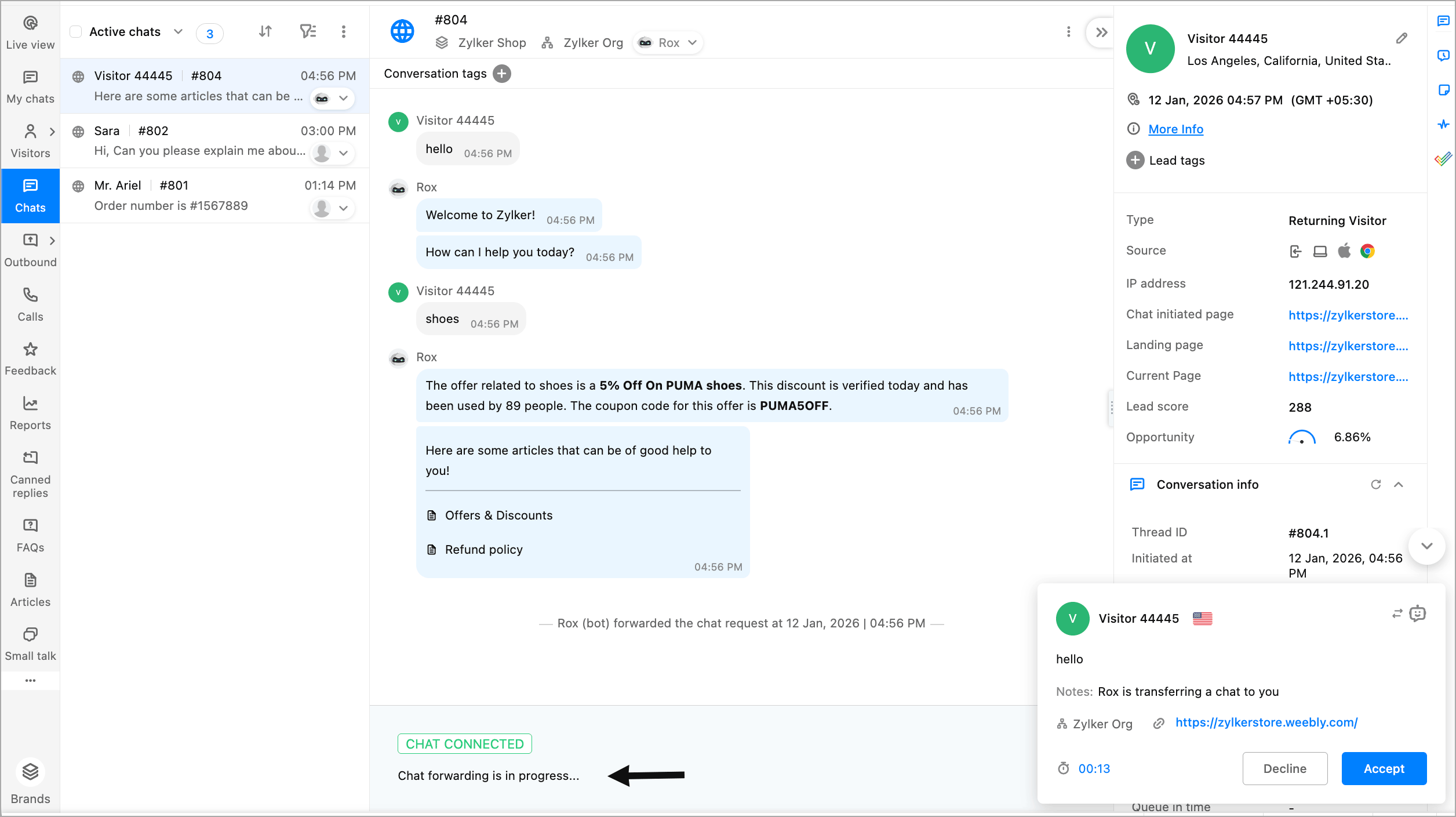Decline the chat transfer request
Image resolution: width=1456 pixels, height=817 pixels.
pos(1284,768)
